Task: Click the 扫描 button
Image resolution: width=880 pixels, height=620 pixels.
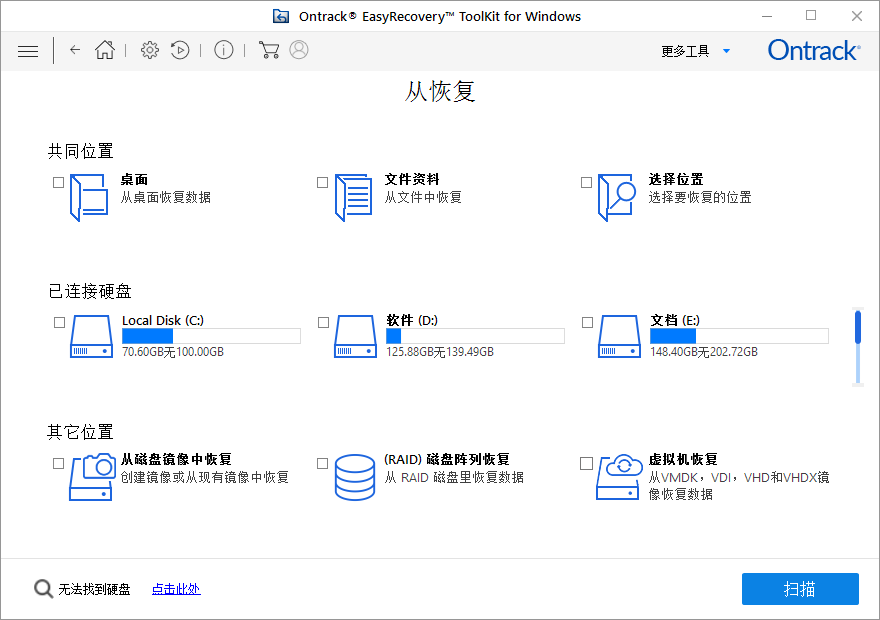Action: (x=800, y=589)
